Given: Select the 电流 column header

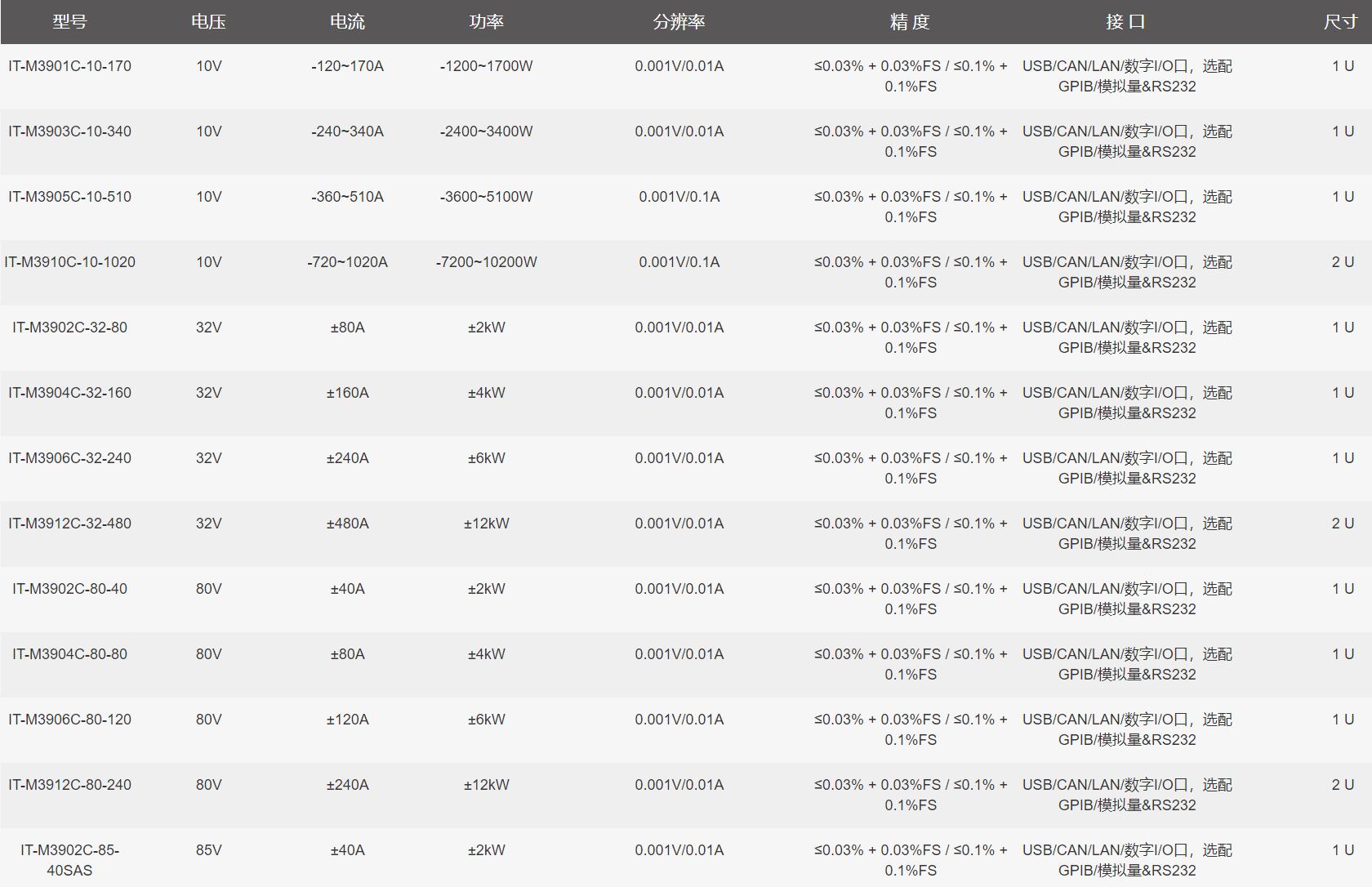Looking at the screenshot, I should pyautogui.click(x=347, y=22).
